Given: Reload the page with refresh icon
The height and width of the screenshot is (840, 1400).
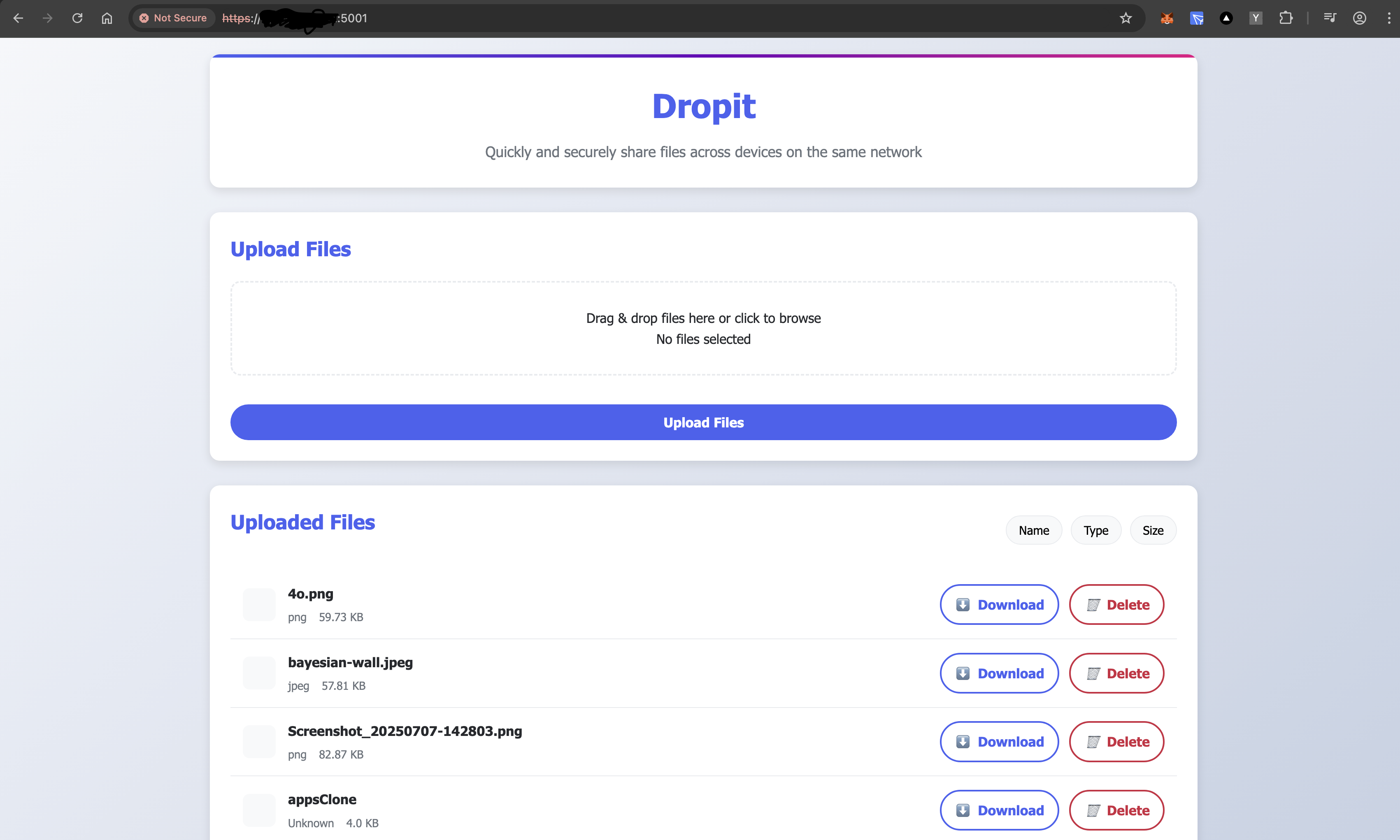Looking at the screenshot, I should [x=77, y=18].
